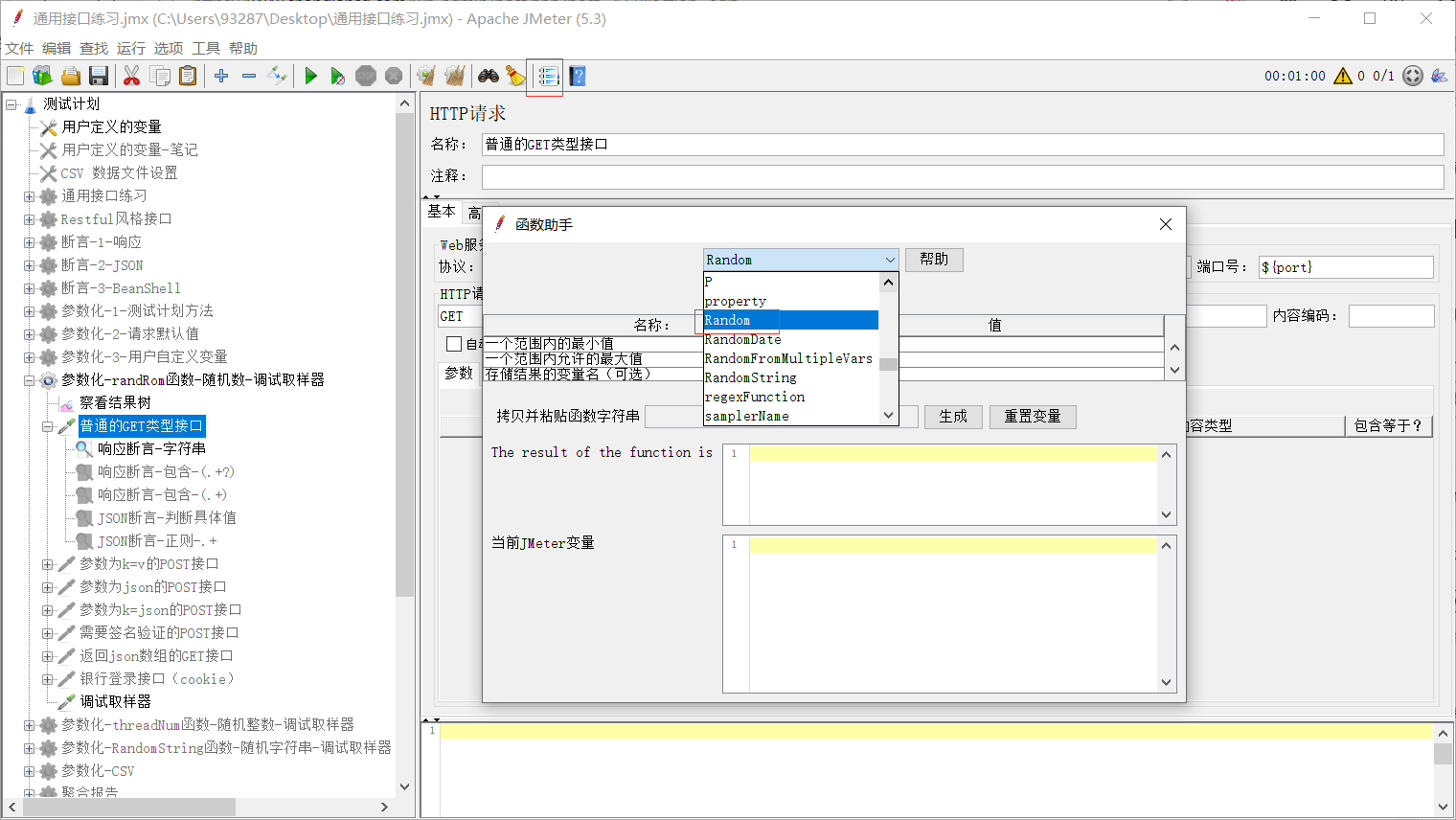Save the test plan with the floppy icon
This screenshot has height=820, width=1456.
[x=98, y=76]
